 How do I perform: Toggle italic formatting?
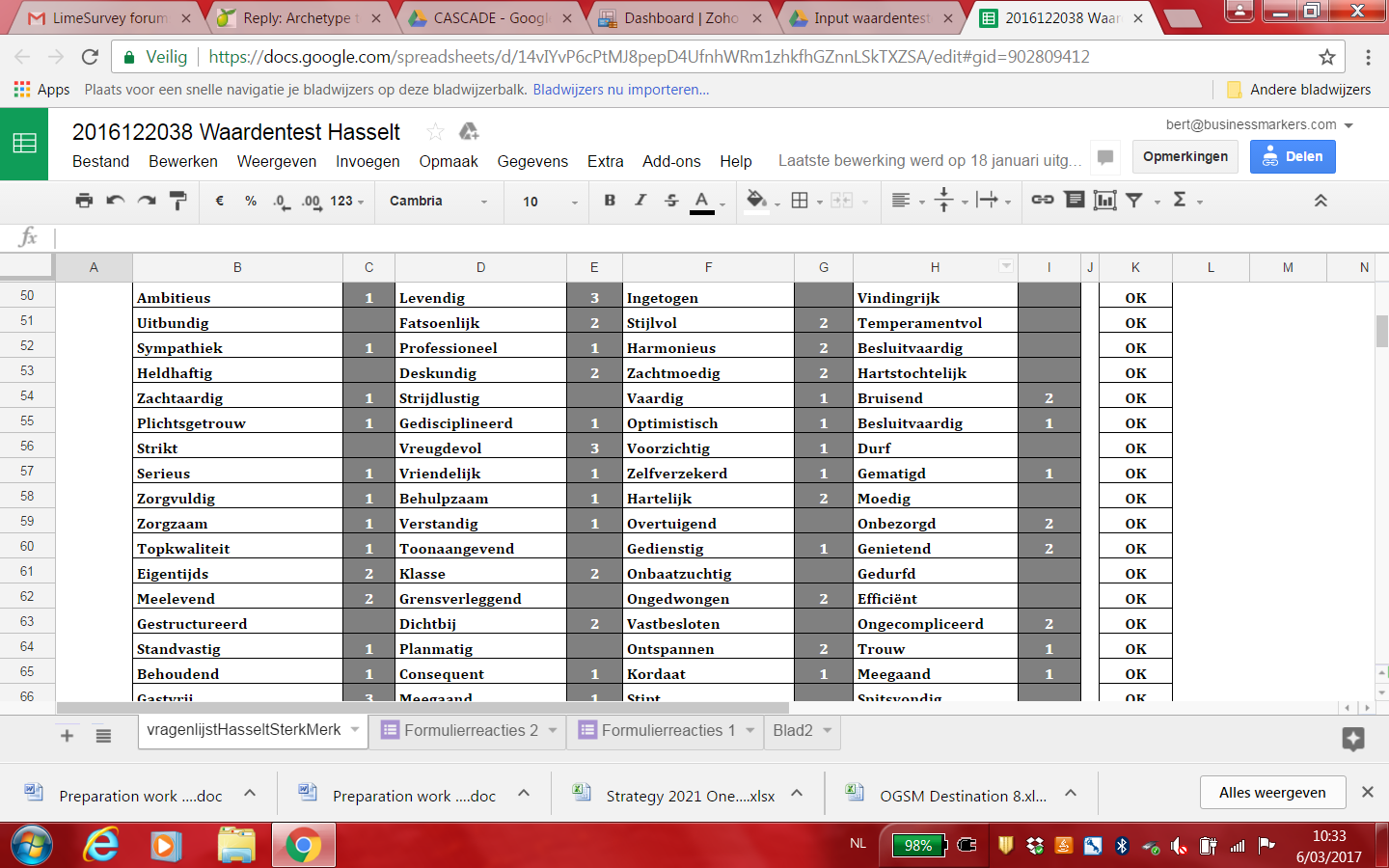[x=640, y=201]
